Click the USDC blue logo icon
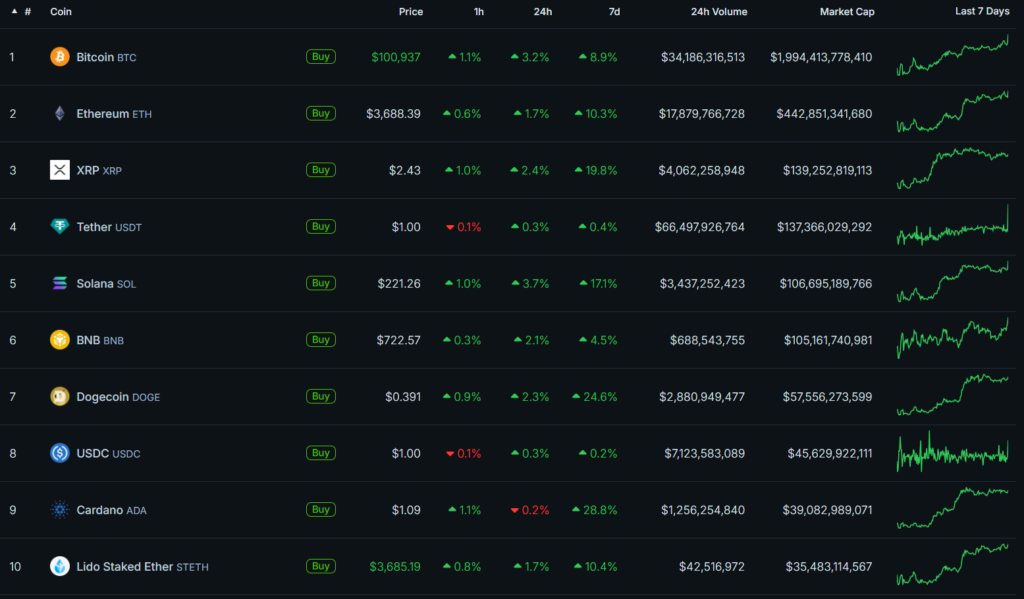 tap(60, 453)
